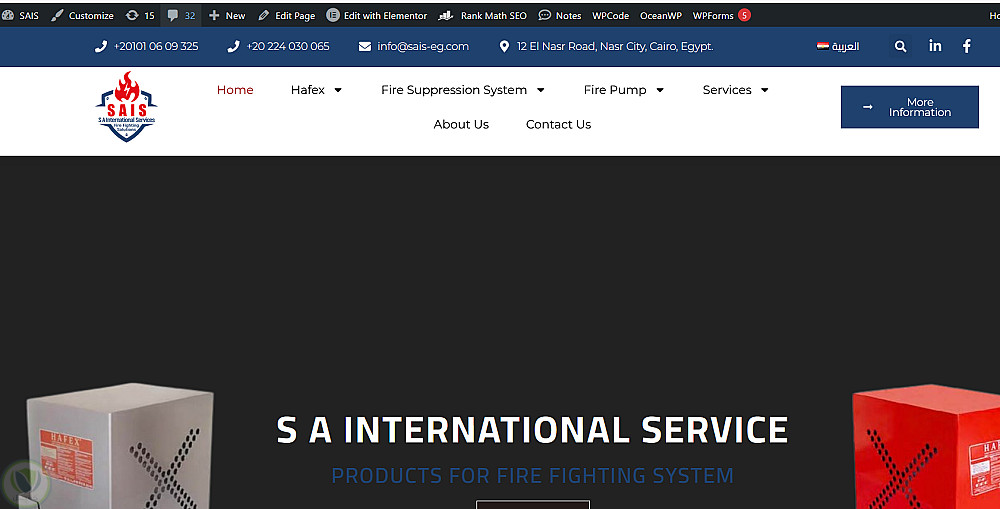Visit the Facebook page icon
The height and width of the screenshot is (509, 1000).
967,46
